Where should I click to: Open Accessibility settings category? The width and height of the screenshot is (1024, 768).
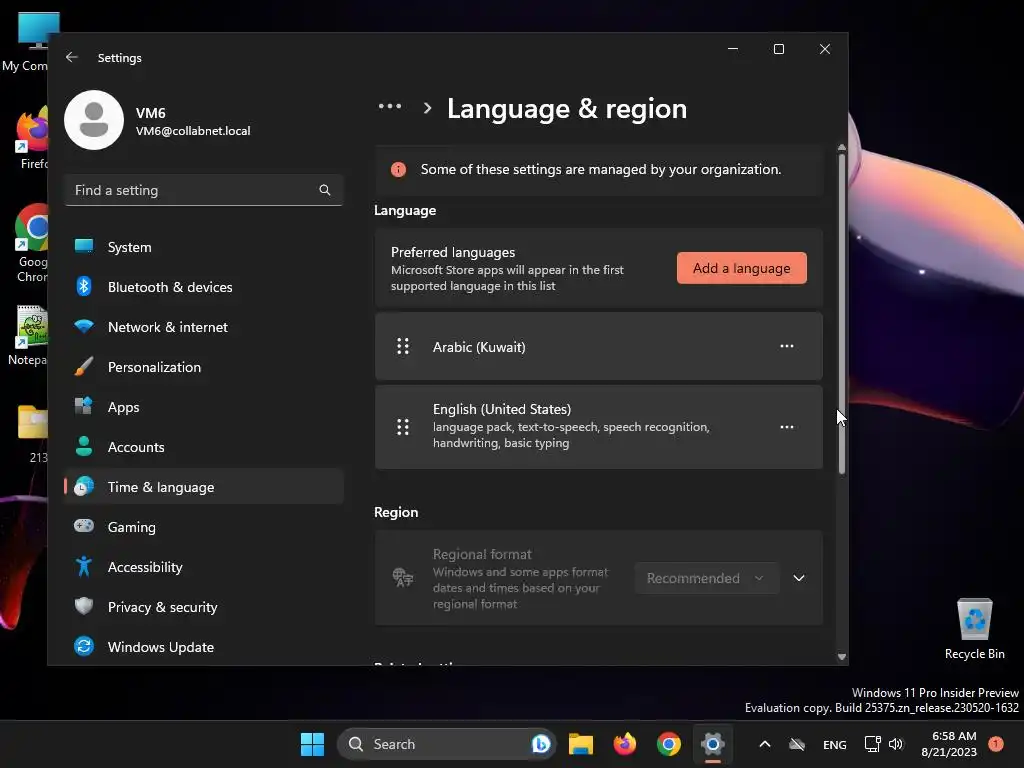pos(204,567)
